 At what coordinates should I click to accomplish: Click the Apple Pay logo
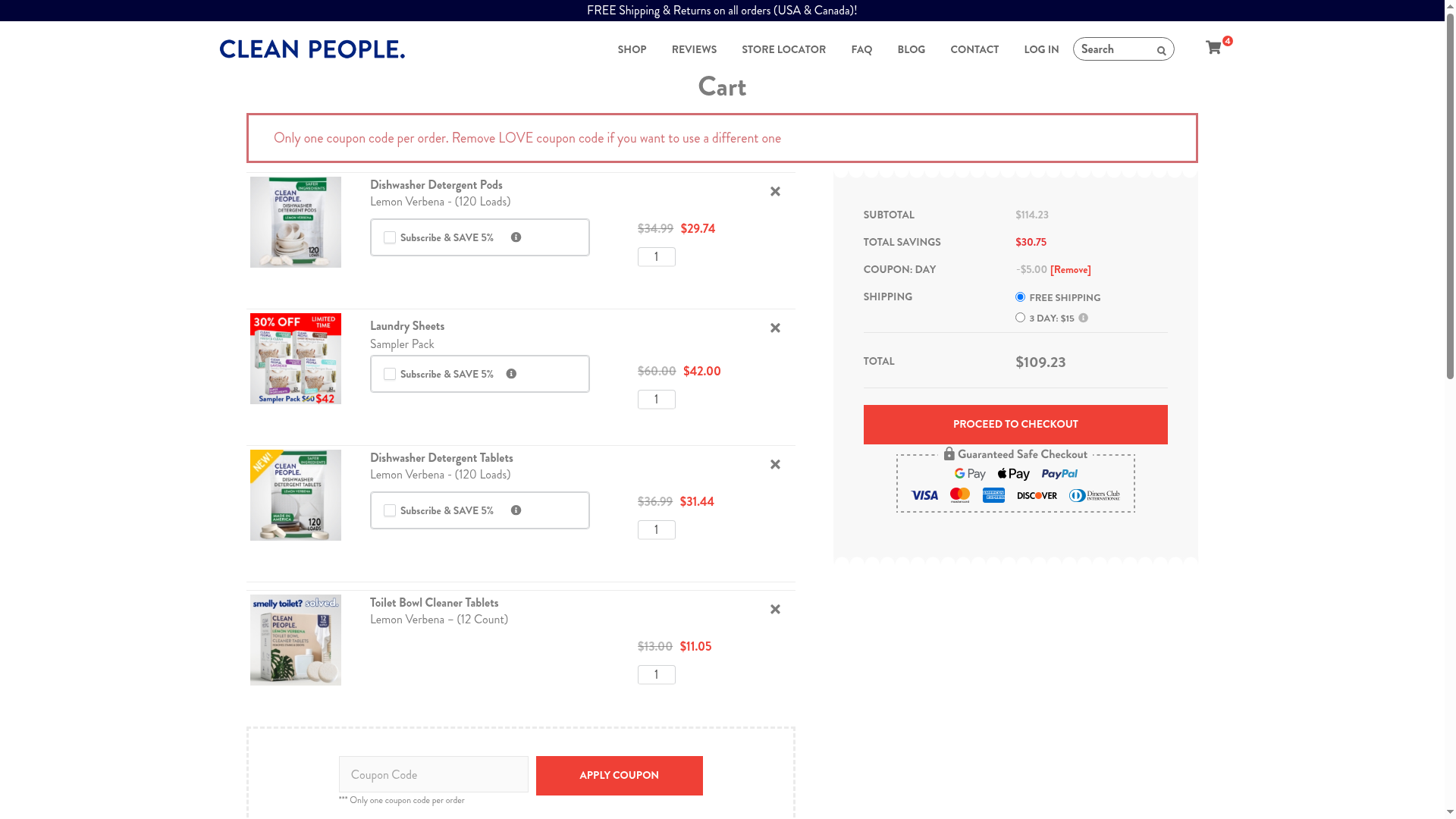click(1014, 474)
